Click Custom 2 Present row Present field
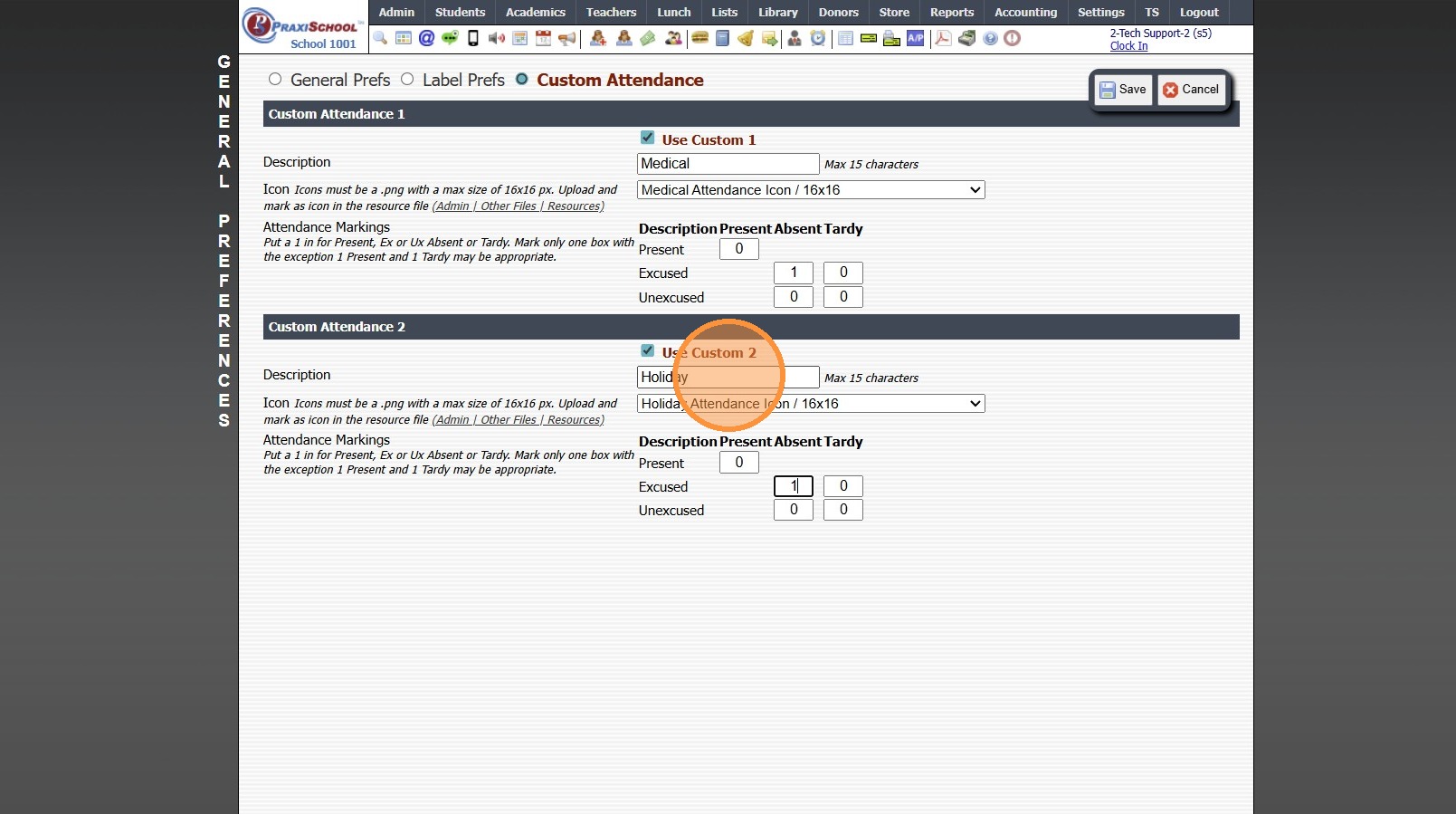Screen dimensions: 1456x814 739,463
